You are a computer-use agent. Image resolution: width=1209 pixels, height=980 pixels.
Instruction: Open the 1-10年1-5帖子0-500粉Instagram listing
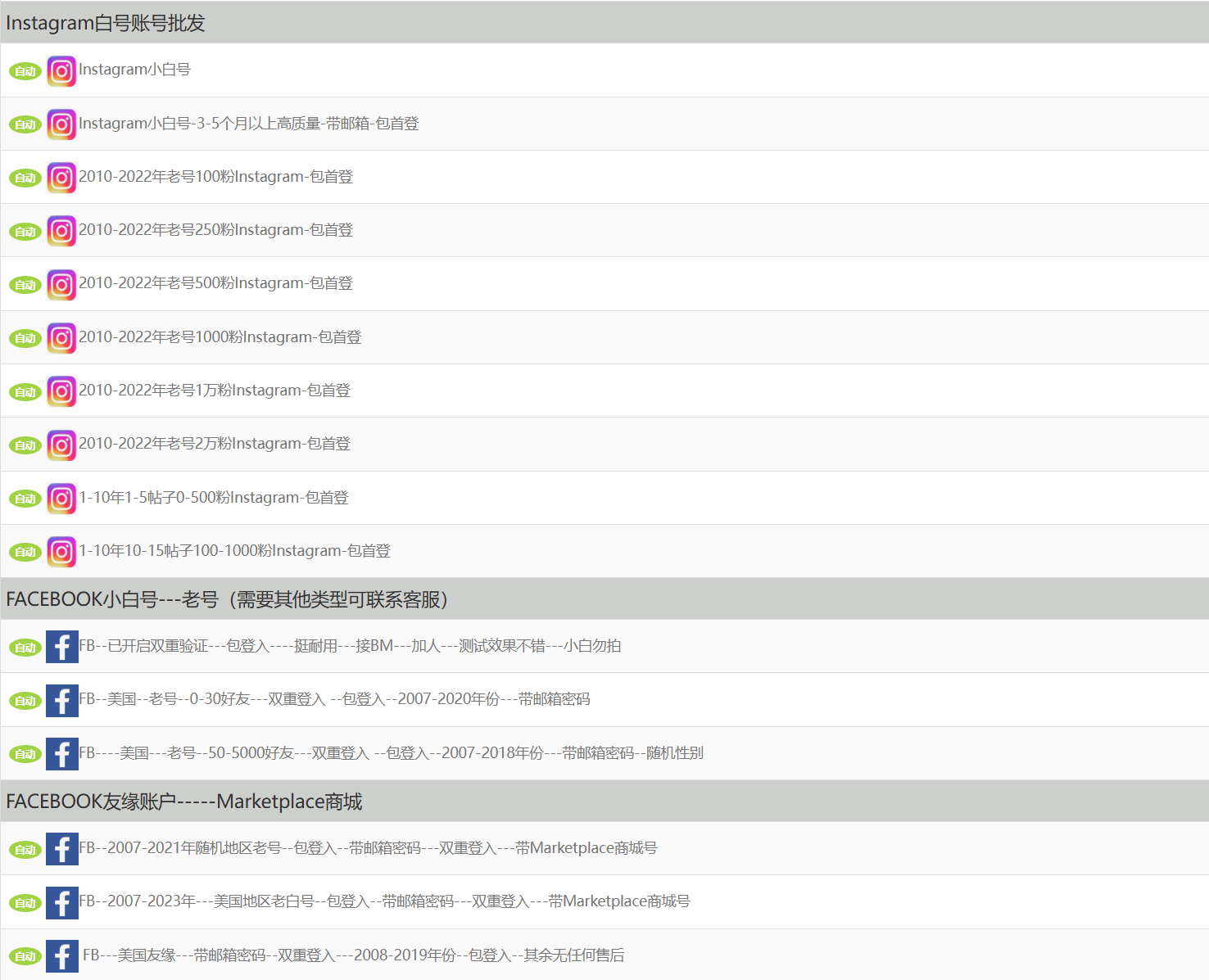point(213,498)
